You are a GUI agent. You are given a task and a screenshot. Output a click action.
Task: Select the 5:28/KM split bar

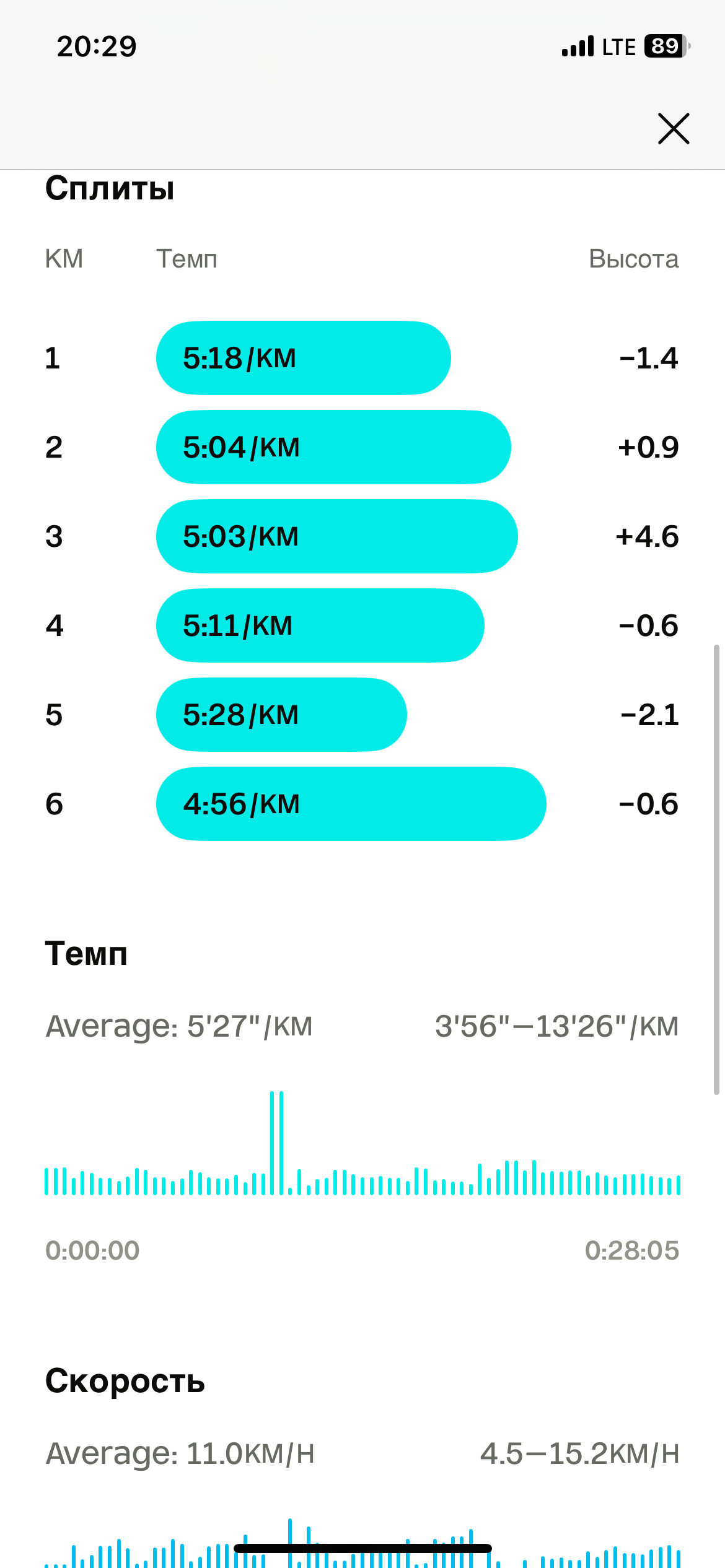click(281, 715)
